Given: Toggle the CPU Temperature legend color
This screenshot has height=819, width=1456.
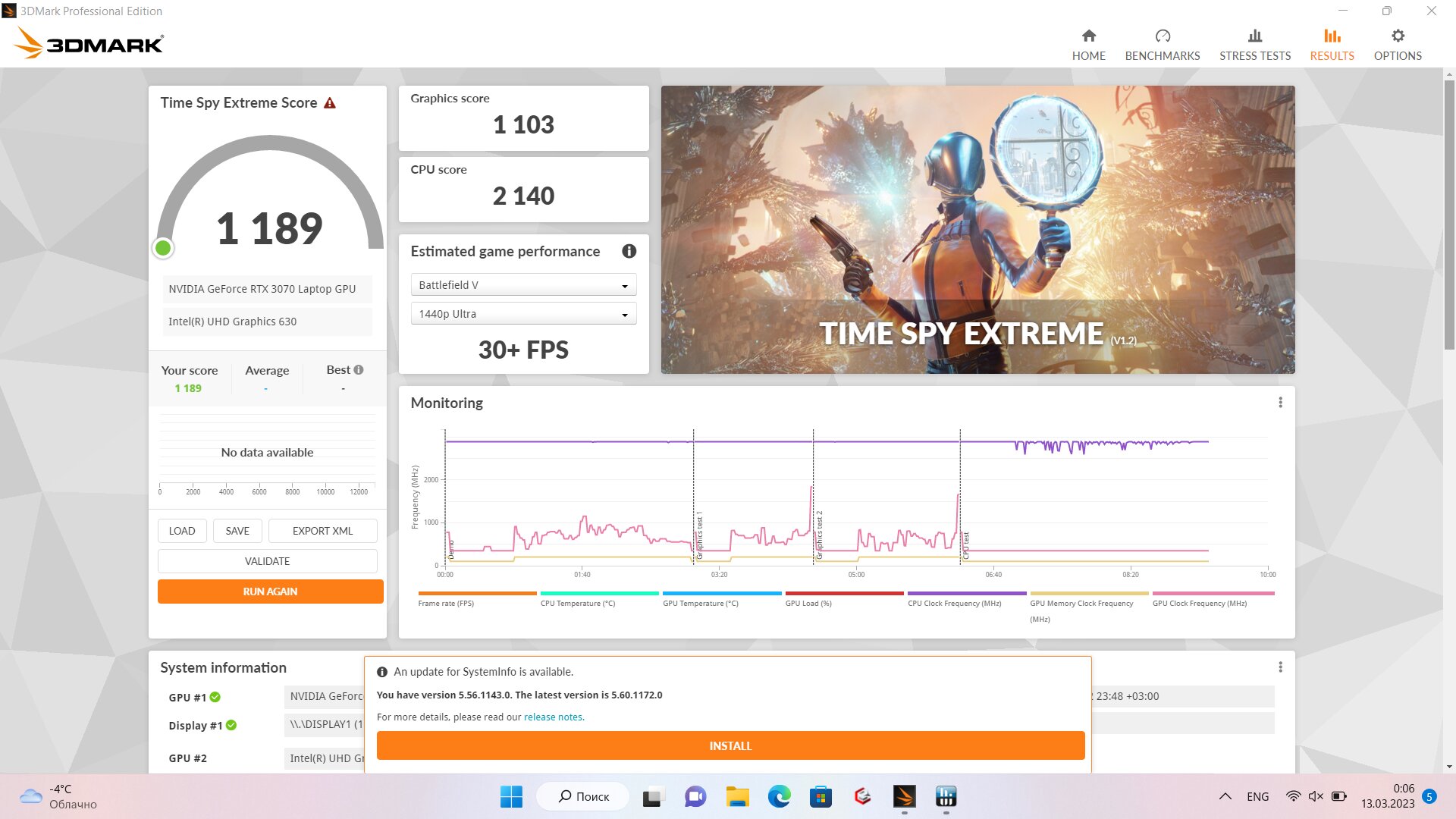Looking at the screenshot, I should point(599,593).
